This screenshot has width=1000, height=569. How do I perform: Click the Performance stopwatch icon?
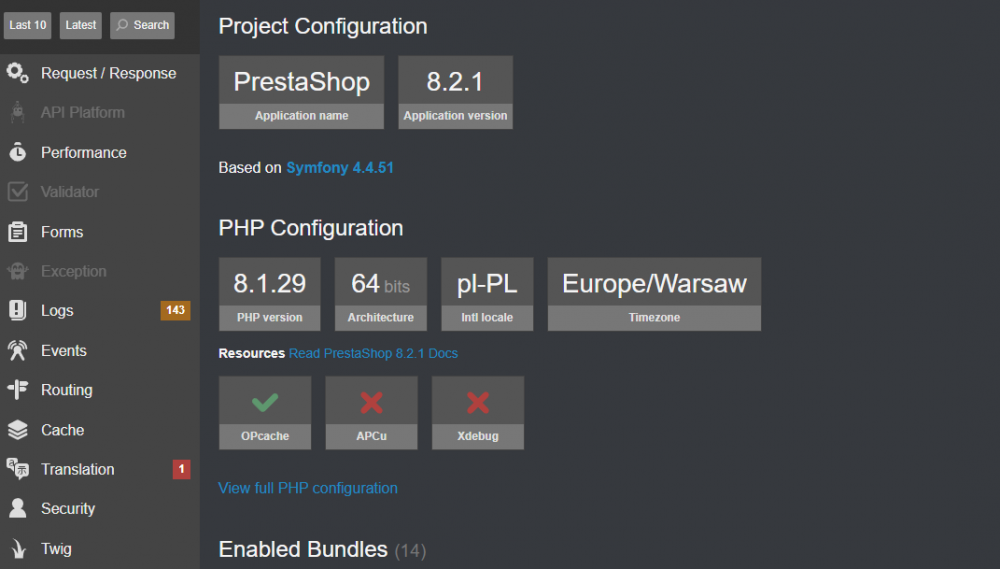(18, 152)
